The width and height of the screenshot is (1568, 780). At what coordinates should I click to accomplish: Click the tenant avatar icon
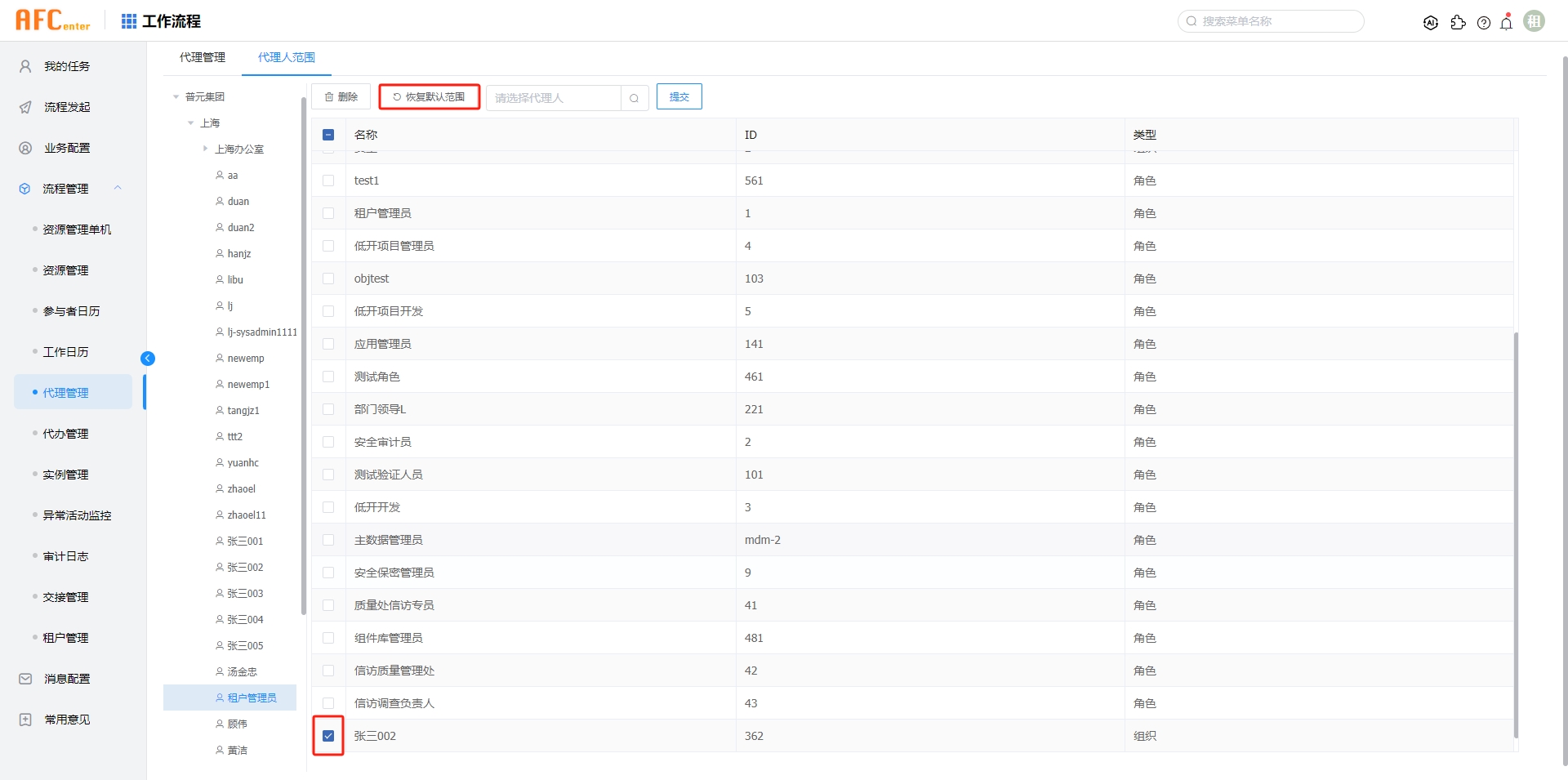click(1535, 20)
